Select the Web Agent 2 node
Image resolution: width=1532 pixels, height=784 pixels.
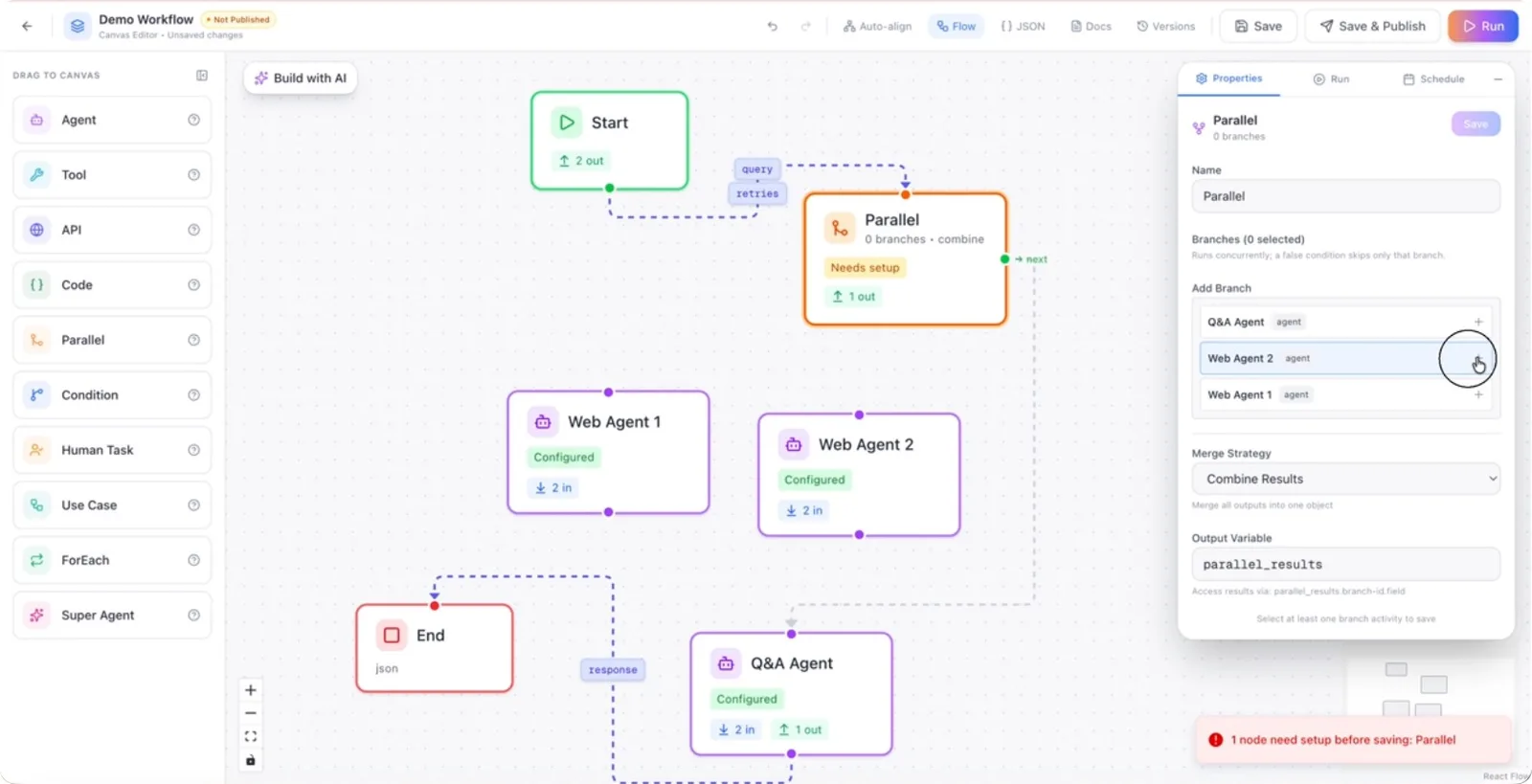click(x=859, y=475)
